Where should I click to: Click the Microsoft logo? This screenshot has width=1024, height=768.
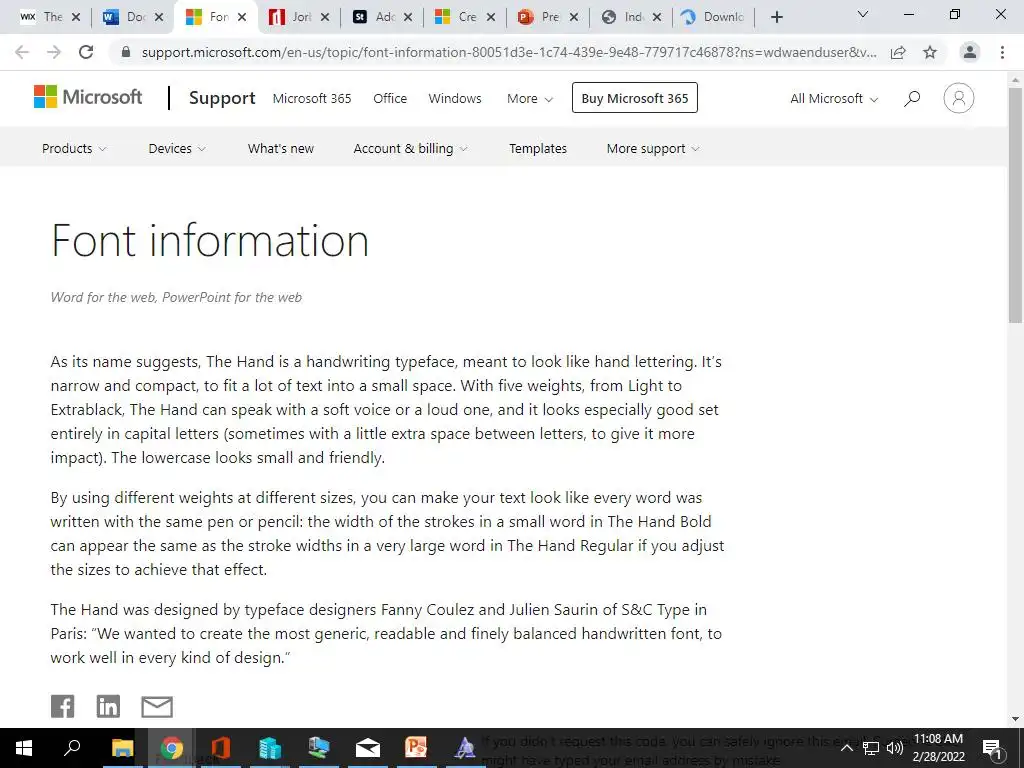88,97
